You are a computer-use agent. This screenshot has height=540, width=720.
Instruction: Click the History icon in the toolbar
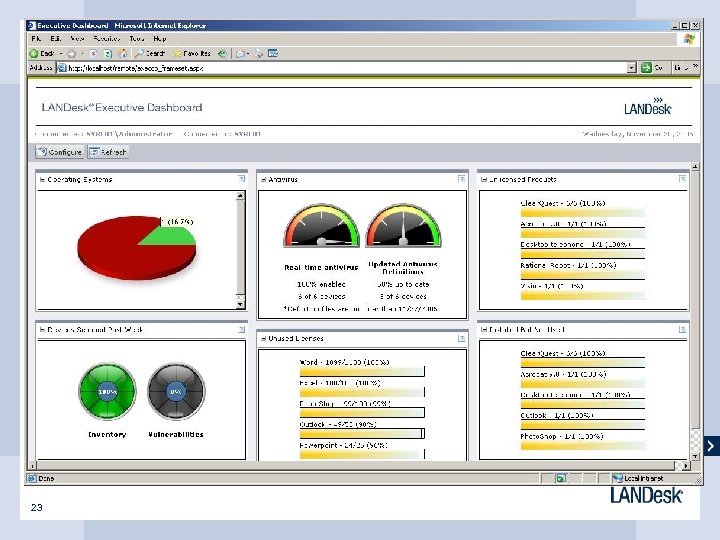(222, 54)
